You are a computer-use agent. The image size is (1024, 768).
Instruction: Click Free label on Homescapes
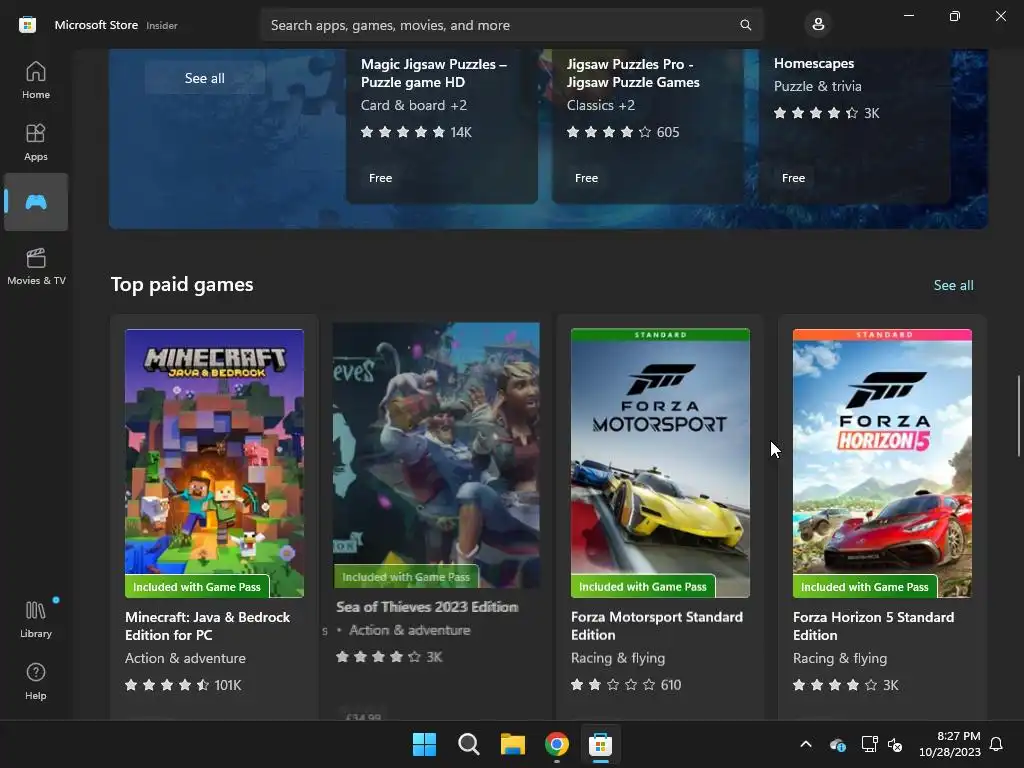[x=793, y=178]
